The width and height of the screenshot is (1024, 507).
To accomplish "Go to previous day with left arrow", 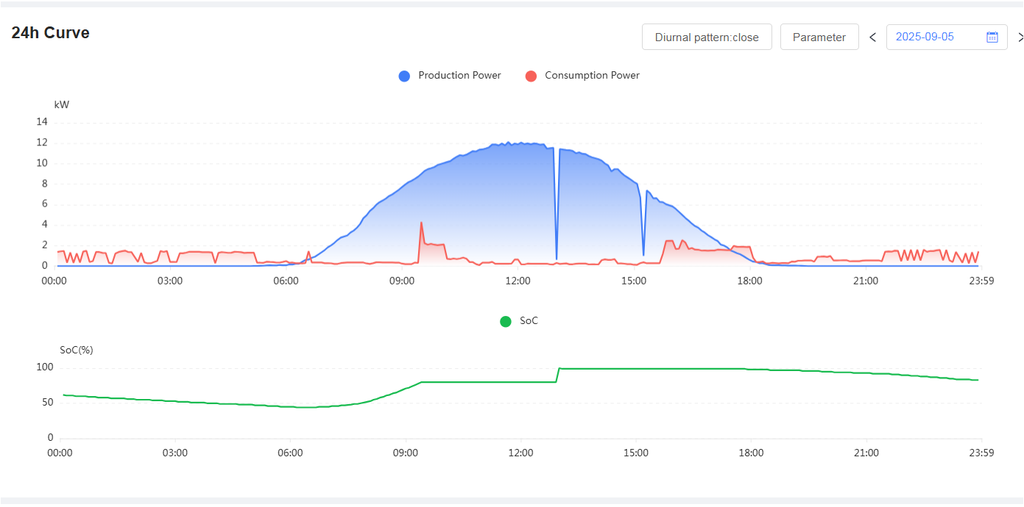I will 872,37.
